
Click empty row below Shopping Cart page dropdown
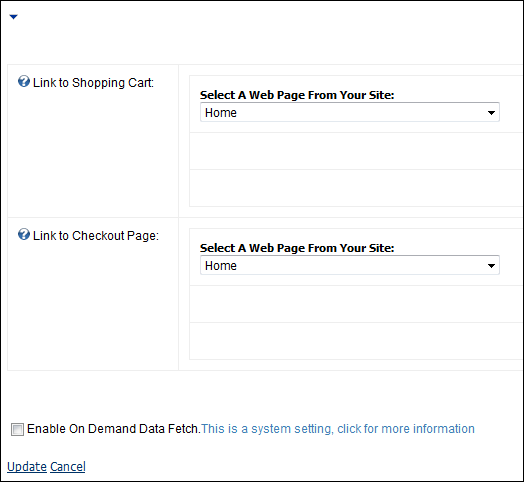356,151
